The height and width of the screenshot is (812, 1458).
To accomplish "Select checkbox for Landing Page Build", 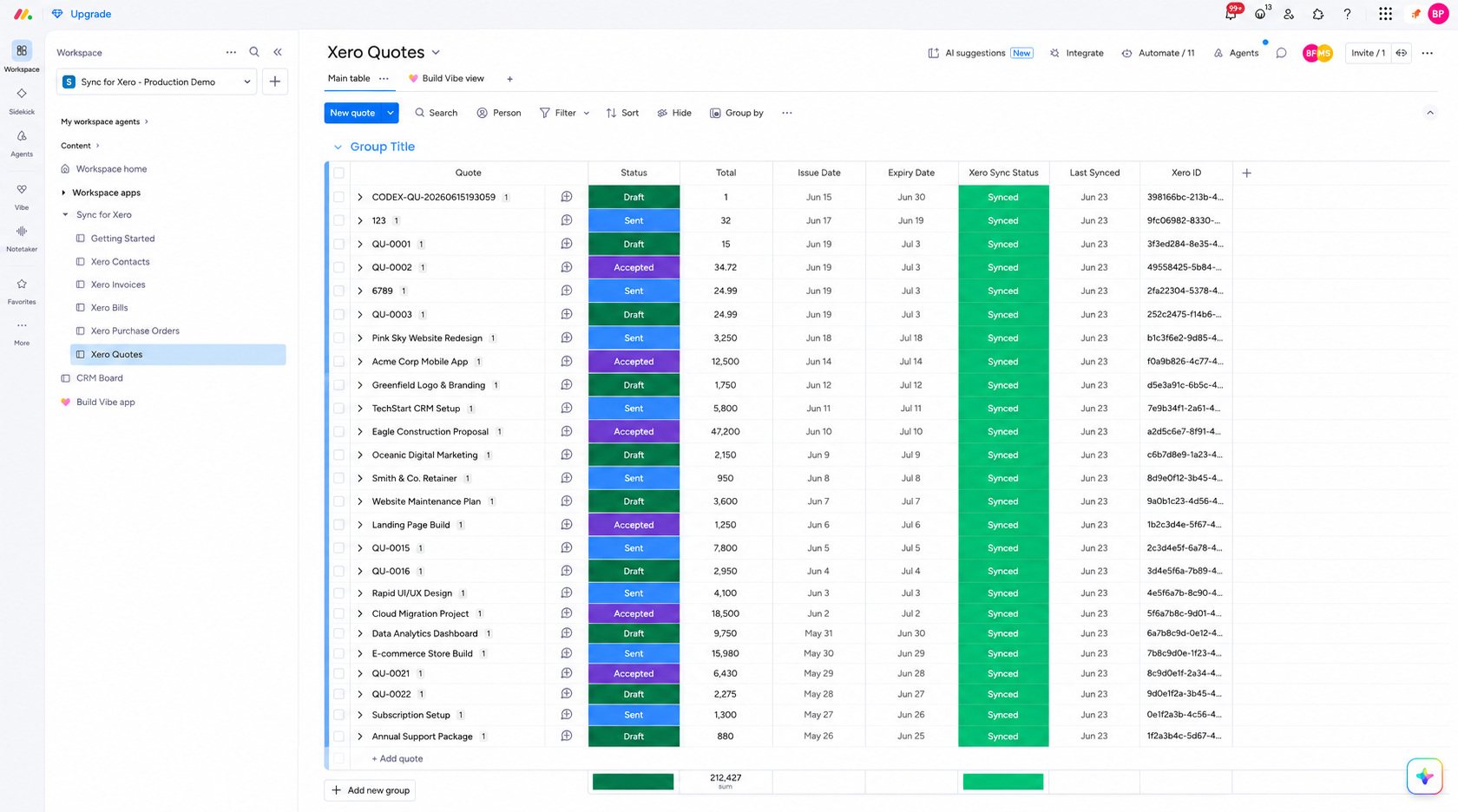I will tap(339, 525).
